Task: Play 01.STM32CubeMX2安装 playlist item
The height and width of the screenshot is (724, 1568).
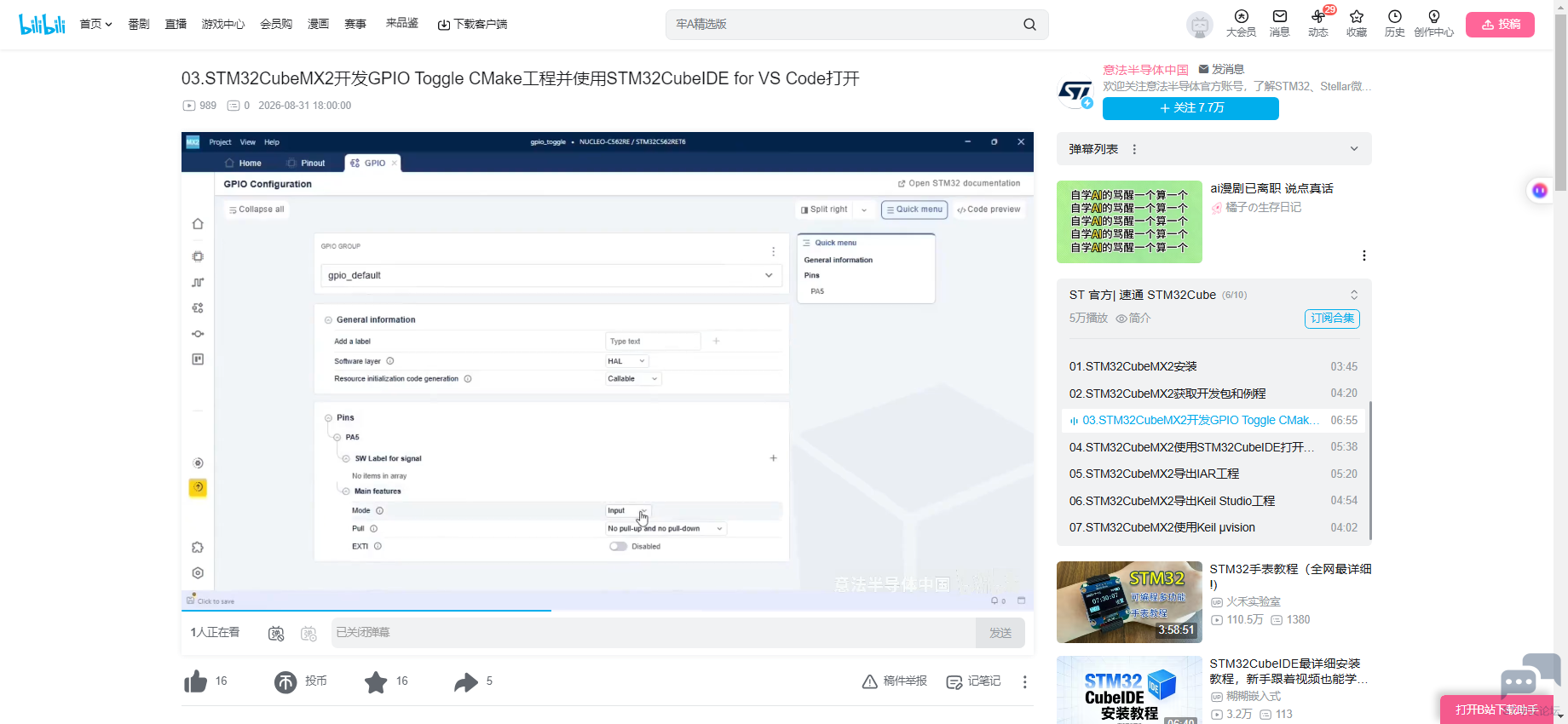Action: coord(1213,366)
